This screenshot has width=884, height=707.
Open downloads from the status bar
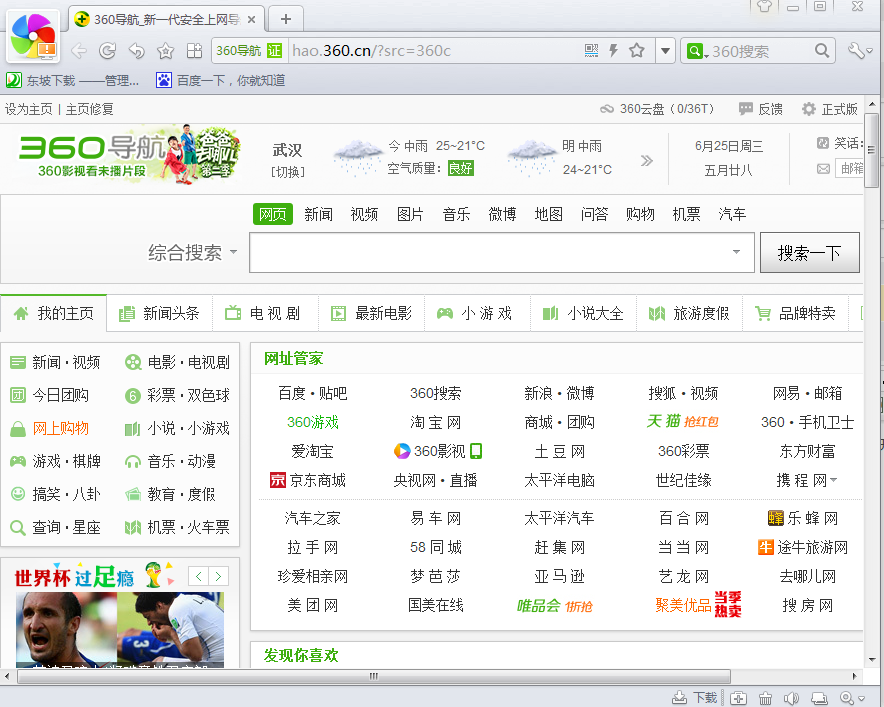point(696,698)
